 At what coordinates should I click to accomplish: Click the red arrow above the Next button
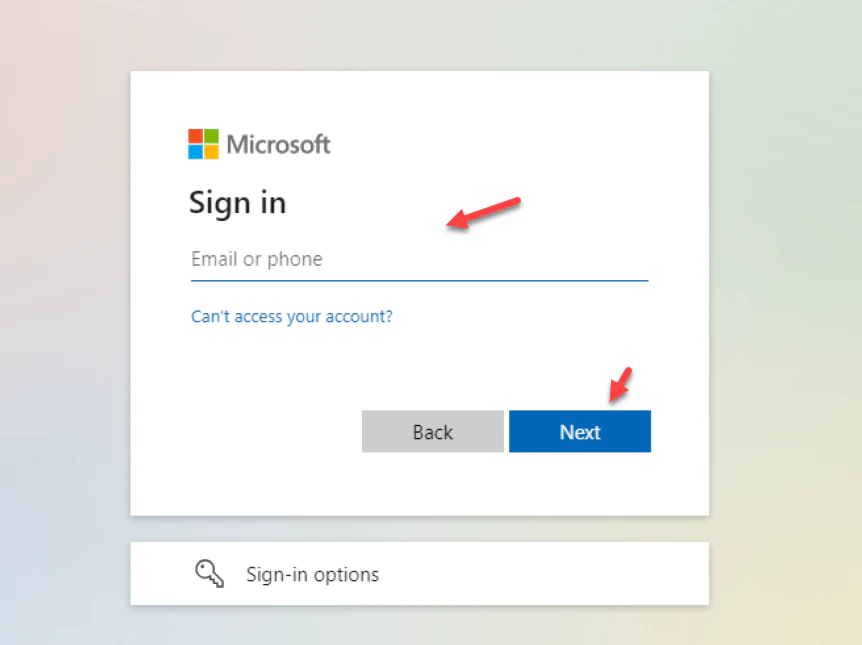[621, 384]
